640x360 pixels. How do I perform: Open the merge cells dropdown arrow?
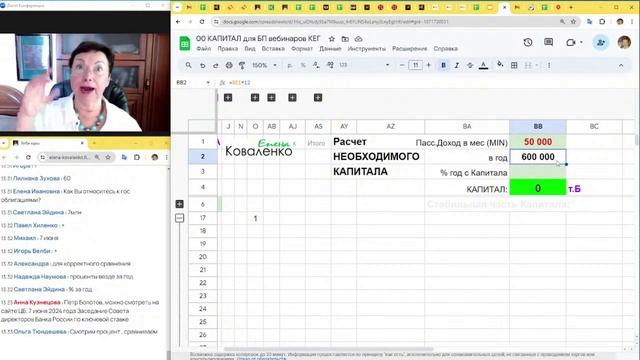tap(536, 65)
